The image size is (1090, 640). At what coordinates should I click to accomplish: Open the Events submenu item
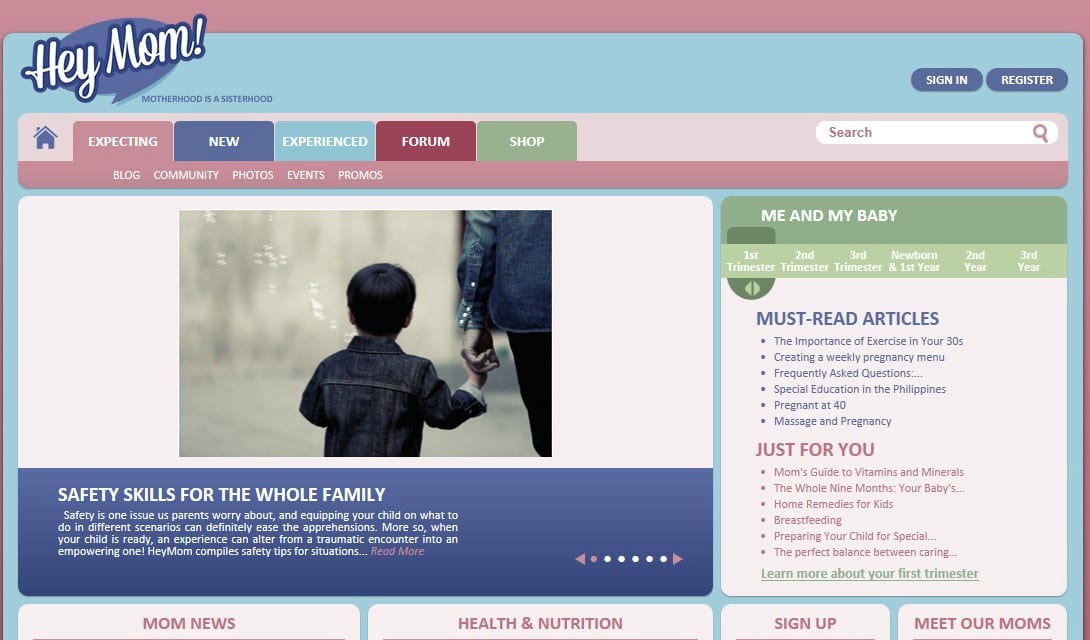[306, 175]
